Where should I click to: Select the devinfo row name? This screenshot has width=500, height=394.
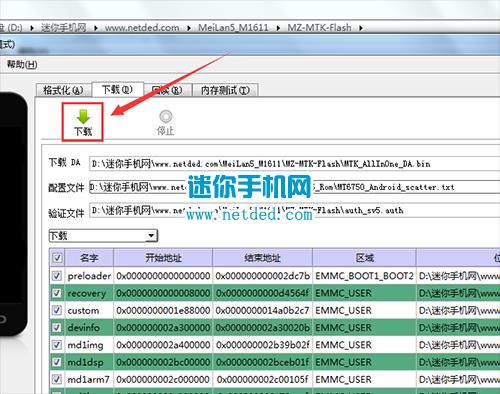pos(83,328)
